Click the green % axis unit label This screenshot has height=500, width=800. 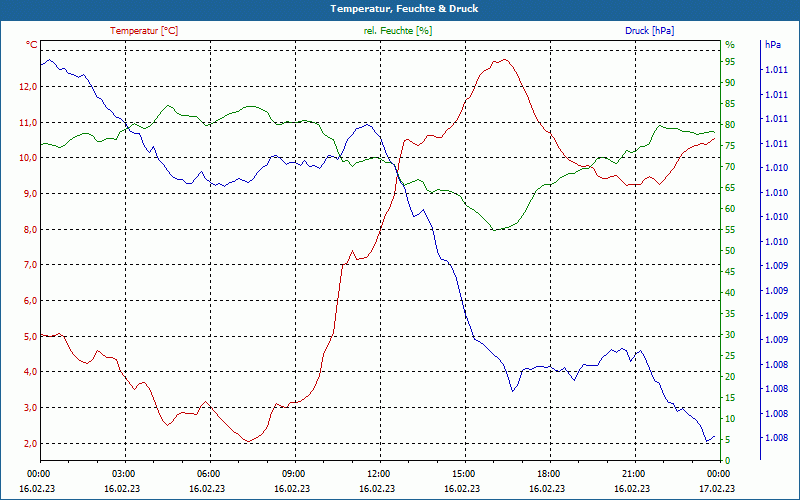click(x=730, y=45)
